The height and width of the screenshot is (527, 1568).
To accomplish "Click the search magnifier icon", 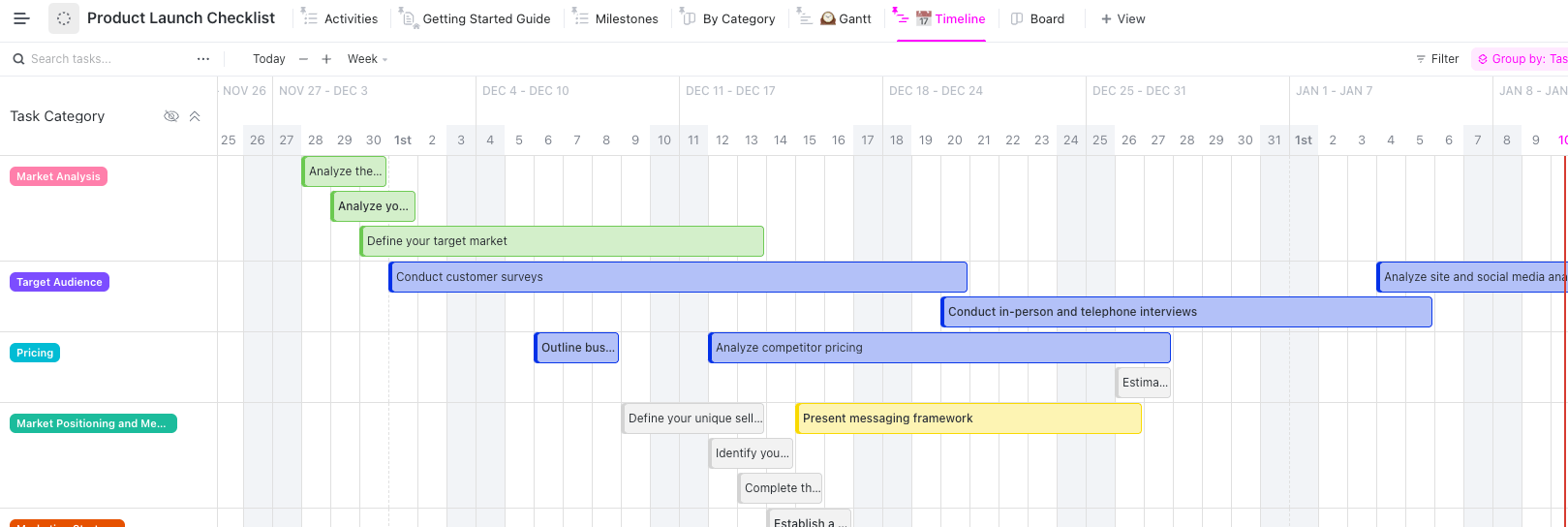I will coord(18,59).
